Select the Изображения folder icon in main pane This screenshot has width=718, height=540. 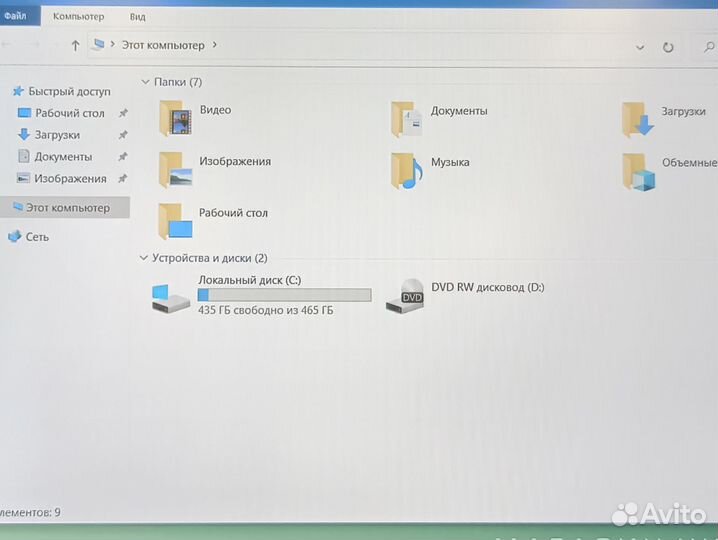(175, 170)
